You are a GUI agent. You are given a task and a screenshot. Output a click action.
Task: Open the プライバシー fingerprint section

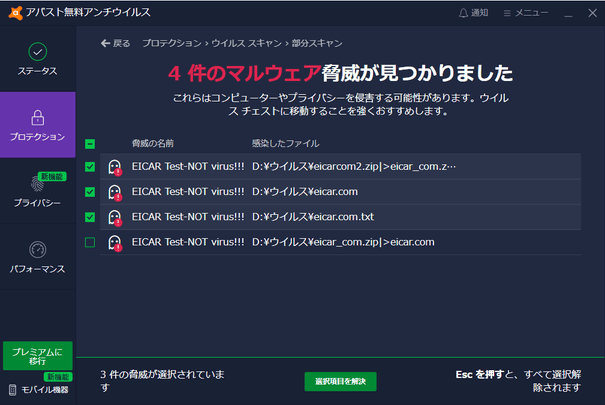[x=37, y=191]
